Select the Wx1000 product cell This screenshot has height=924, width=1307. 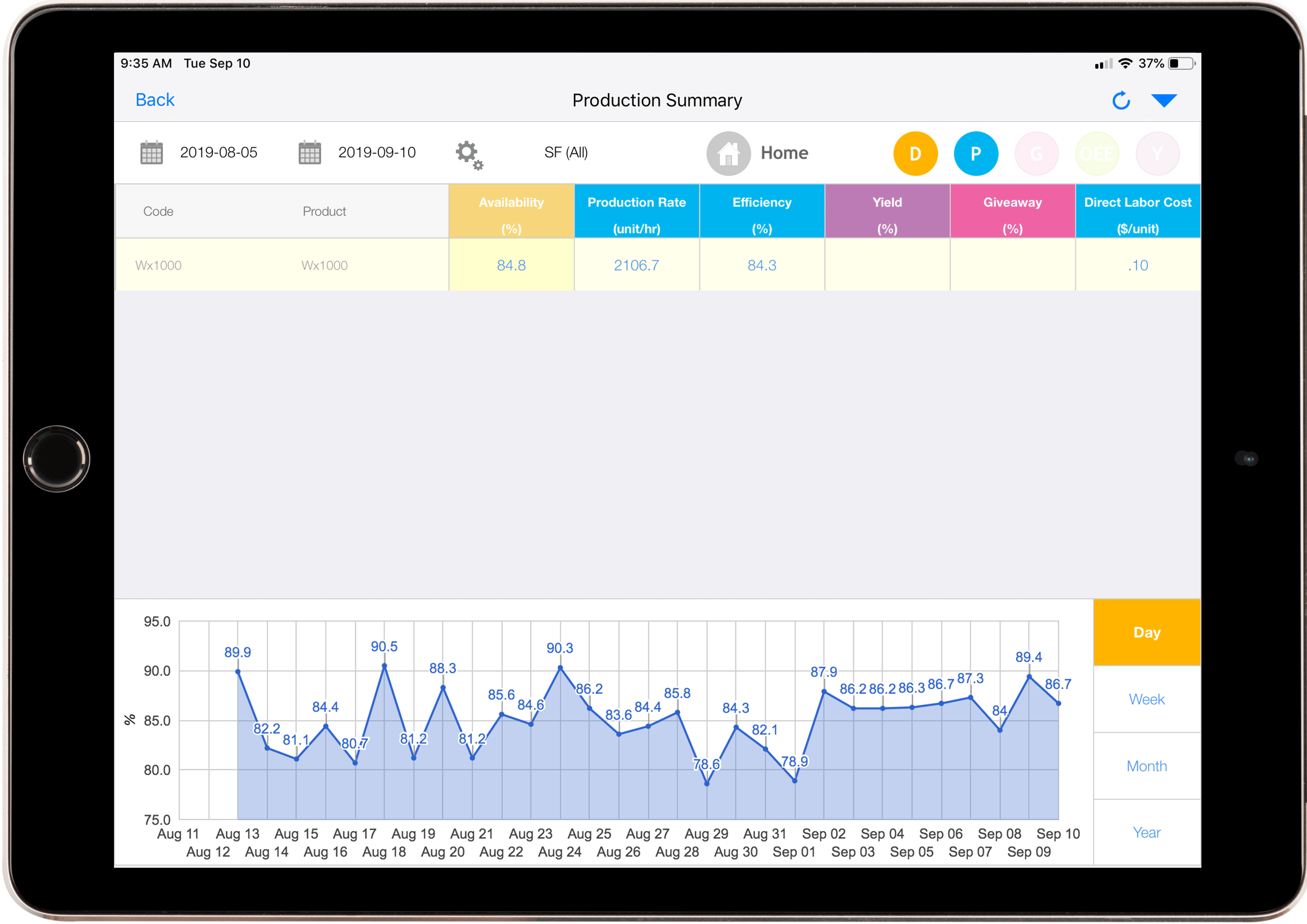coord(324,265)
